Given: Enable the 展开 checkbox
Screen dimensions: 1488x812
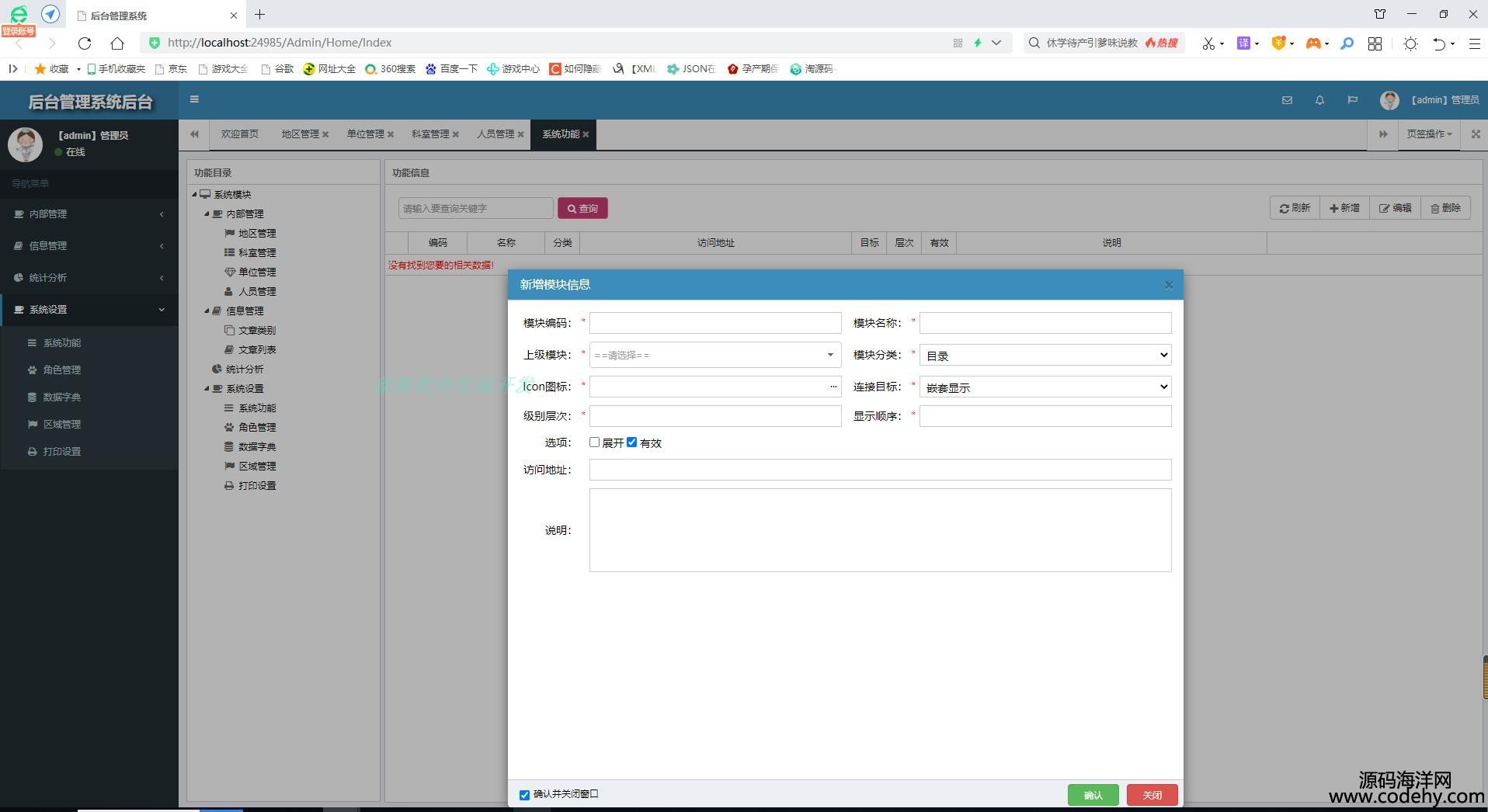Looking at the screenshot, I should click(594, 442).
